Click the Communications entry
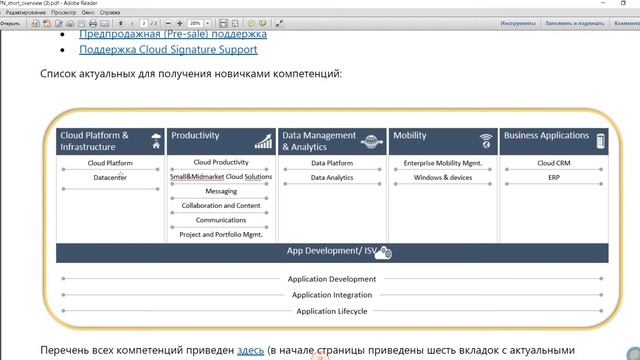Image resolution: width=640 pixels, height=360 pixels. [221, 220]
